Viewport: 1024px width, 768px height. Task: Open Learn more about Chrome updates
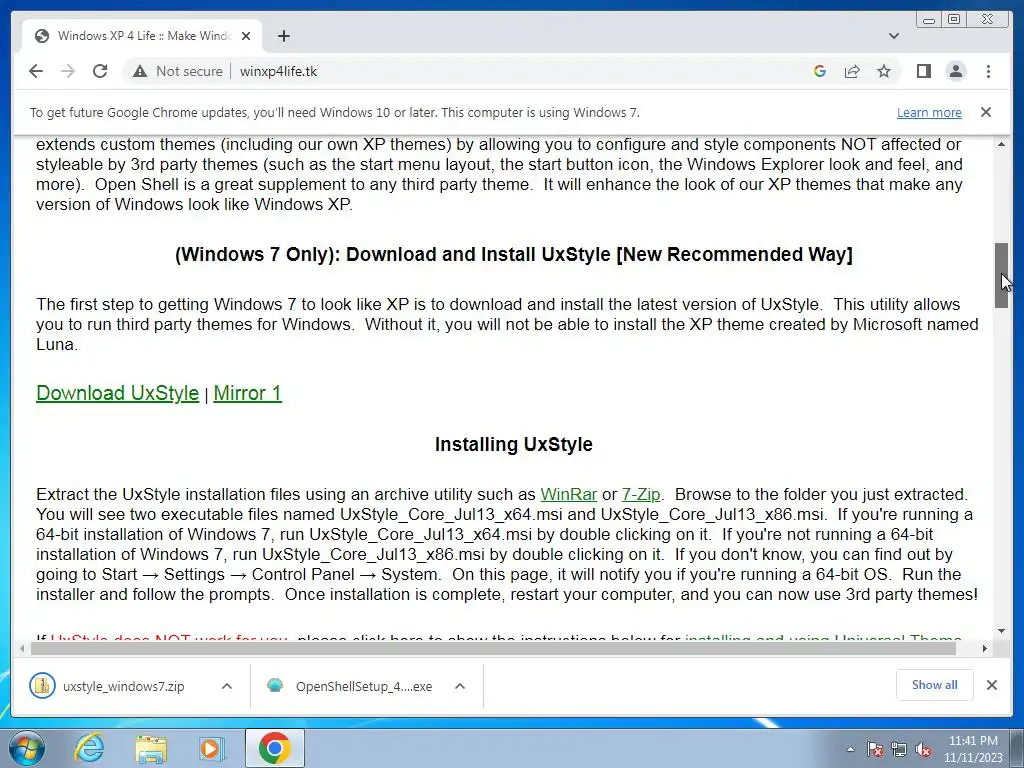click(x=929, y=112)
